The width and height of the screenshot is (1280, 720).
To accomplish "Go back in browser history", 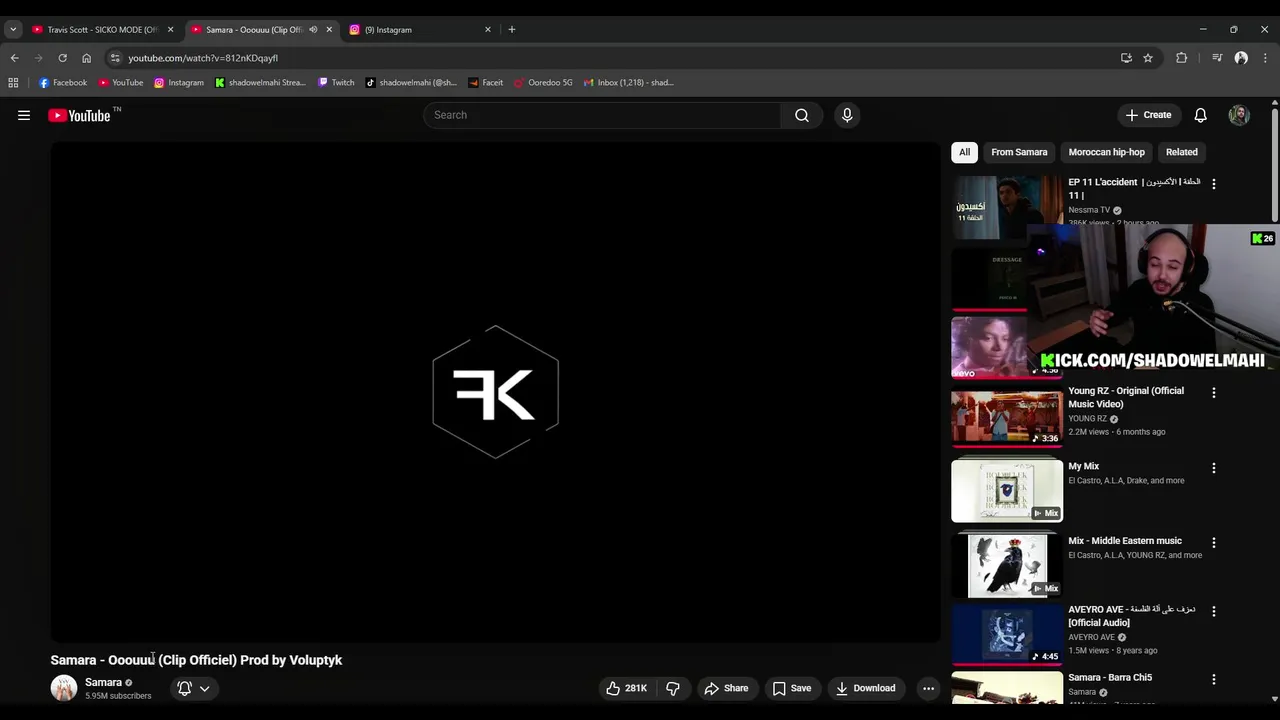I will coord(14,58).
